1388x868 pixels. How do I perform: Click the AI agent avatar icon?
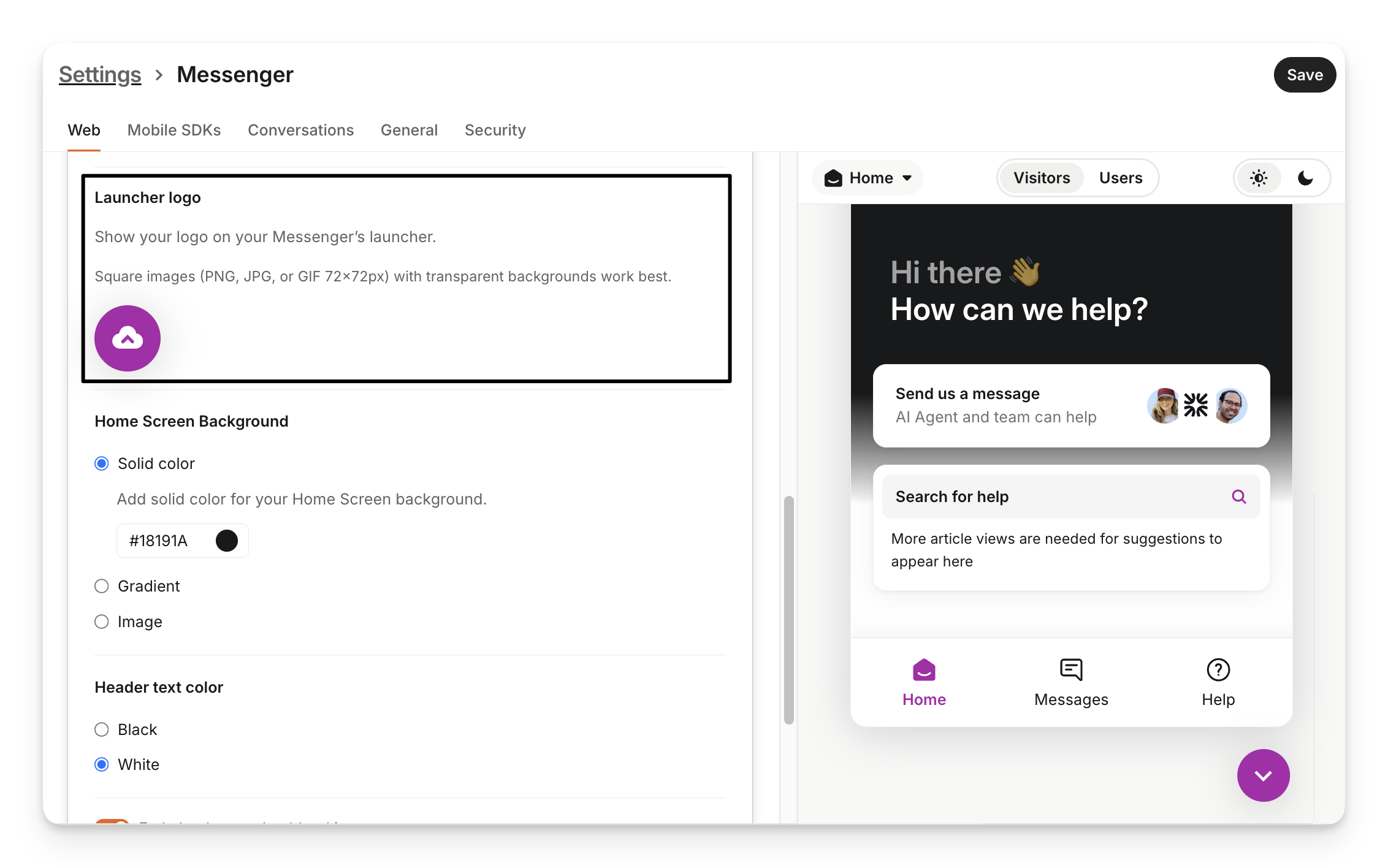pos(1195,405)
